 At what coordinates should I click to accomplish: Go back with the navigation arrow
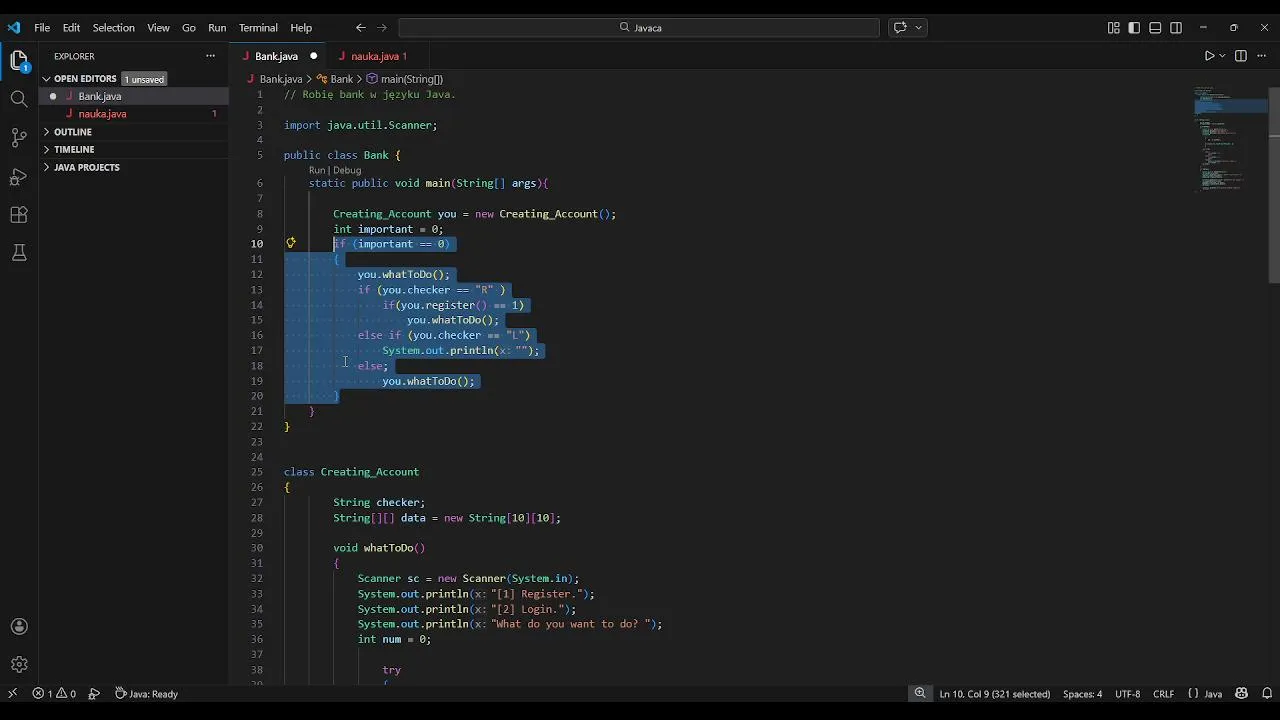coord(361,28)
